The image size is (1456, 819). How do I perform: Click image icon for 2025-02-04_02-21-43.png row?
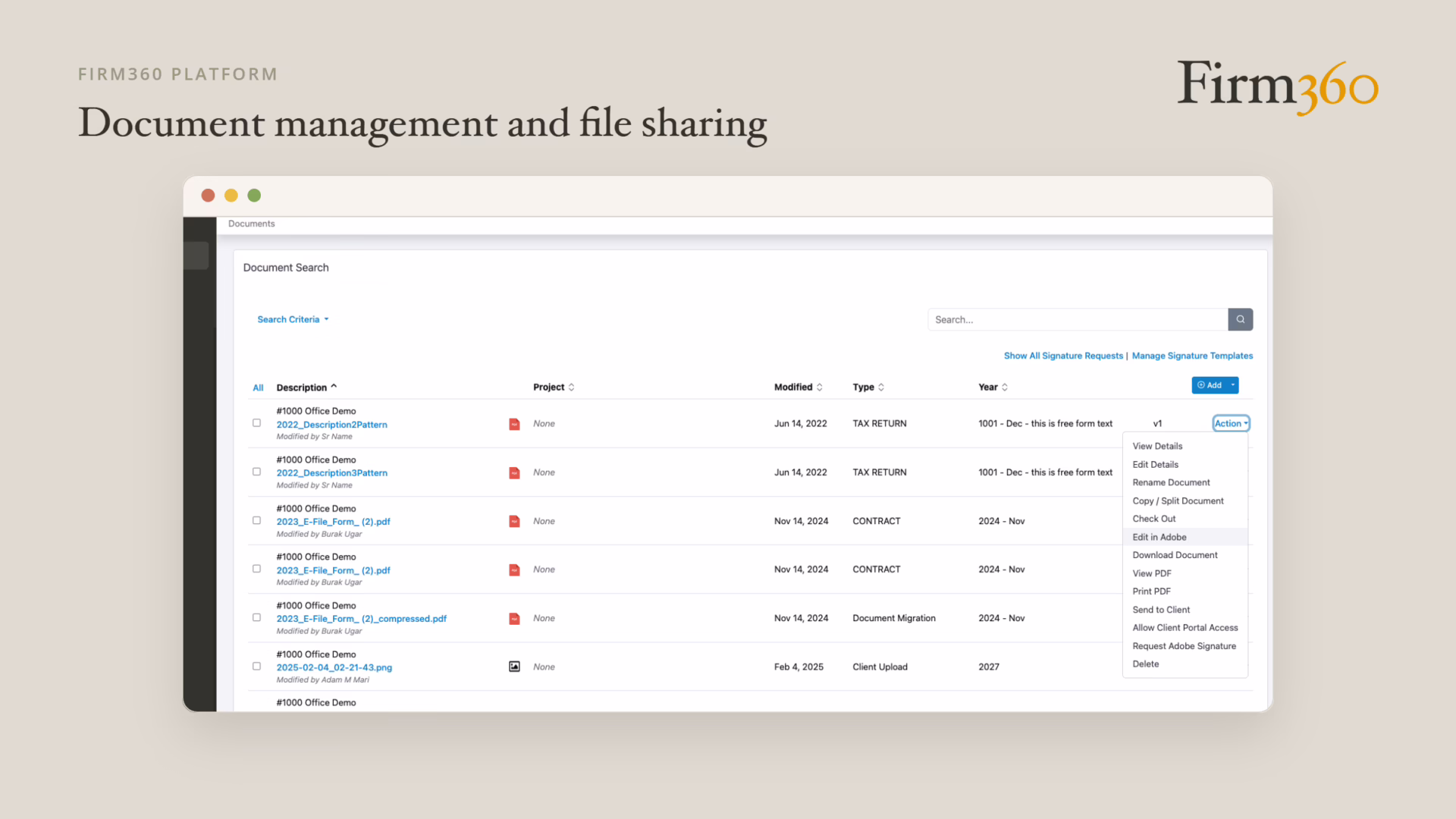click(514, 667)
